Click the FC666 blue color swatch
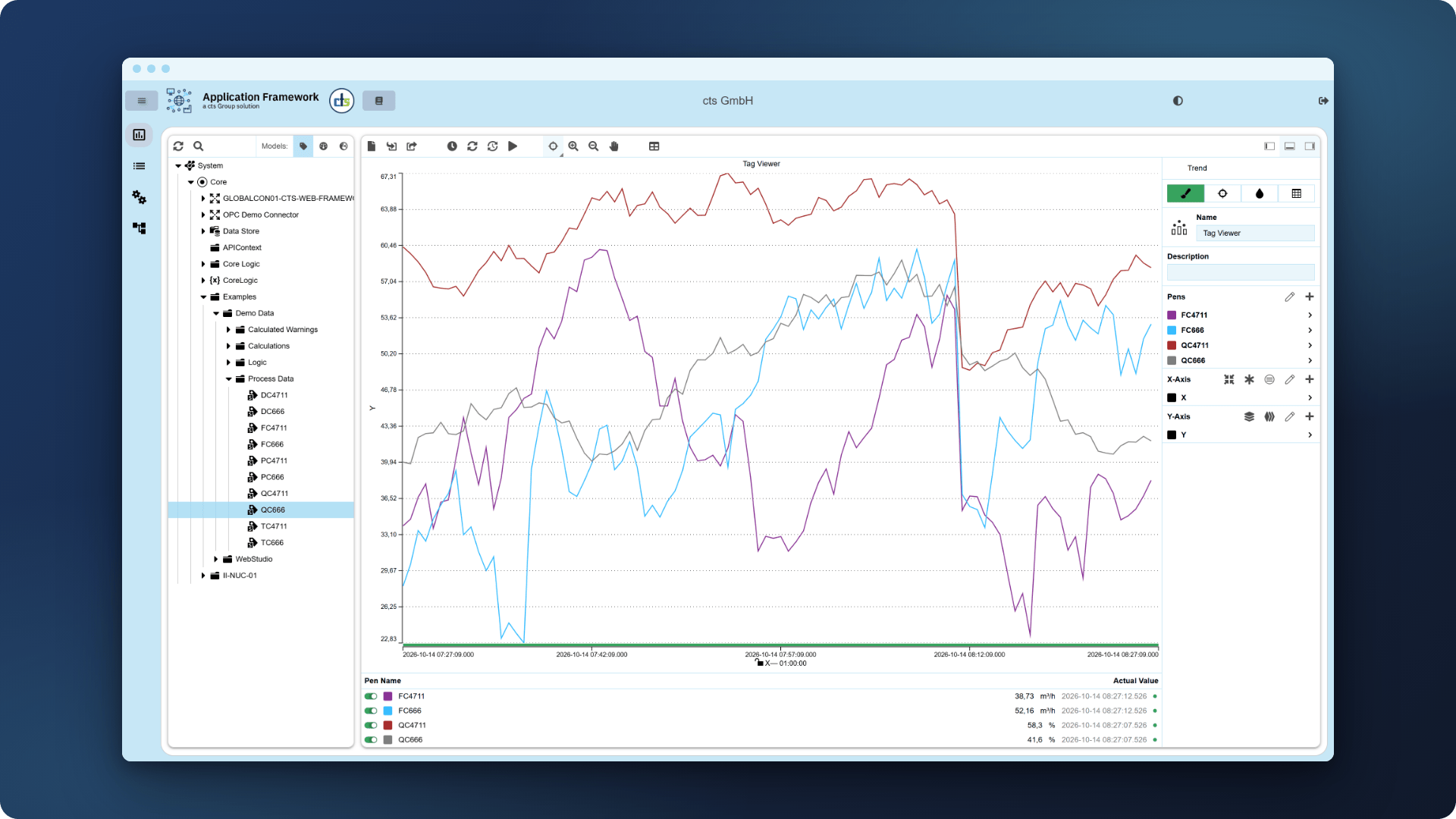 tap(1172, 331)
